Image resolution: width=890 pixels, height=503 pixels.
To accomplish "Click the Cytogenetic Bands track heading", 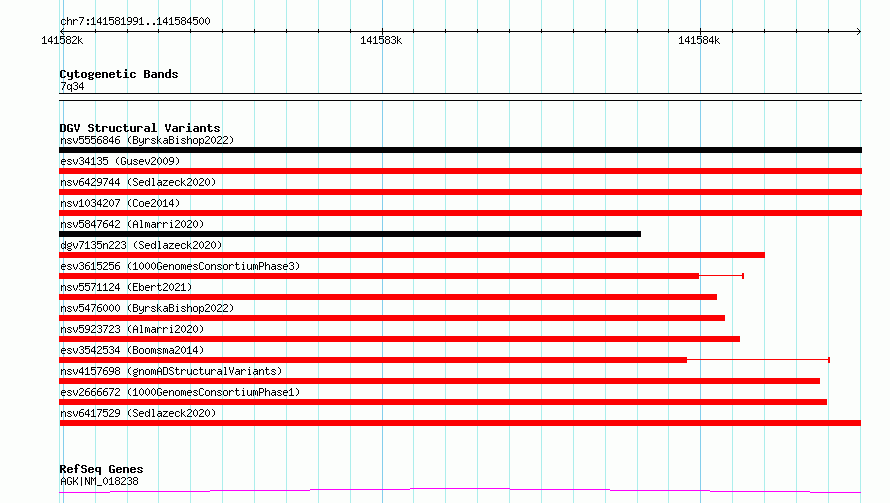I will point(119,74).
